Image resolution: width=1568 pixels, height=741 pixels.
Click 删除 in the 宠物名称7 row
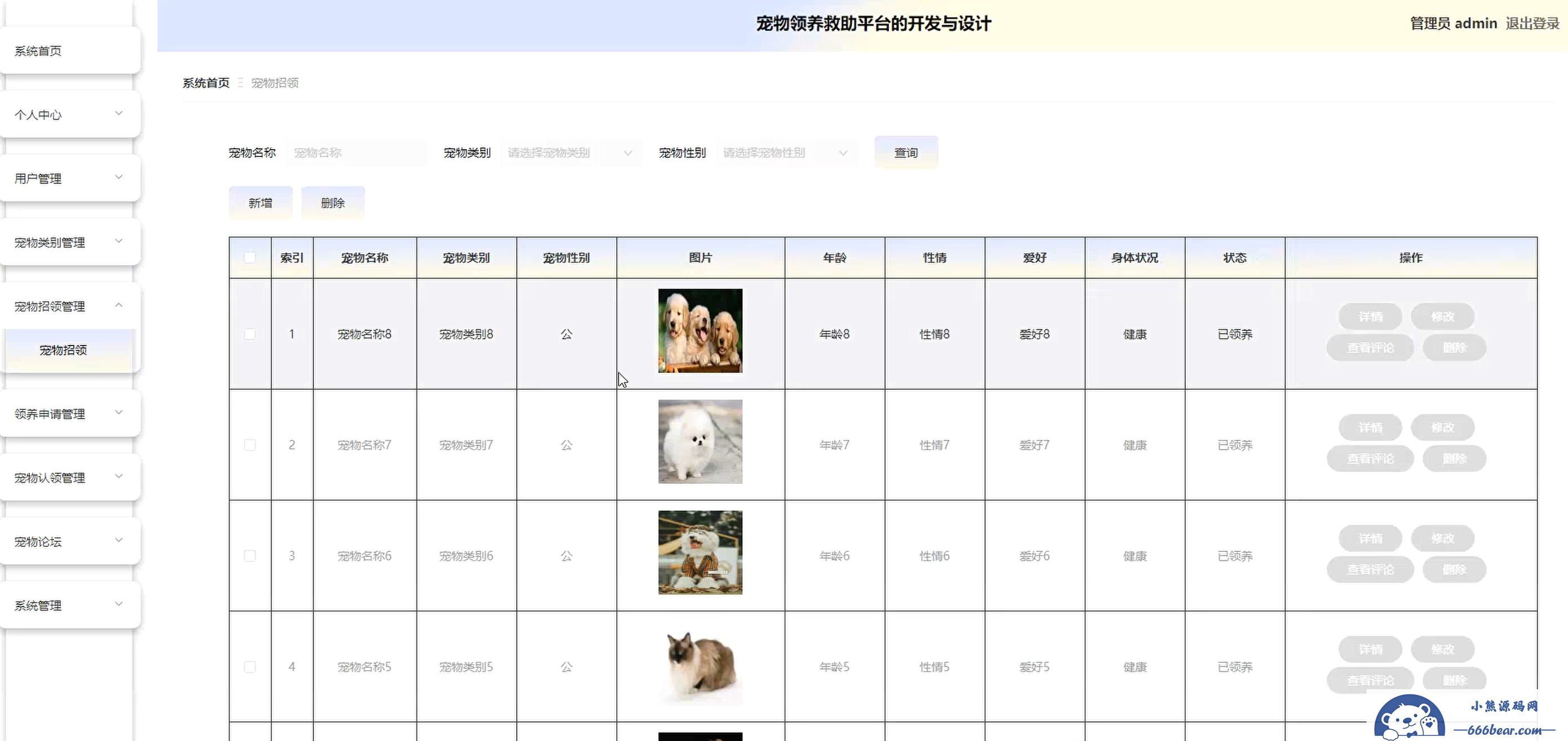coord(1454,459)
